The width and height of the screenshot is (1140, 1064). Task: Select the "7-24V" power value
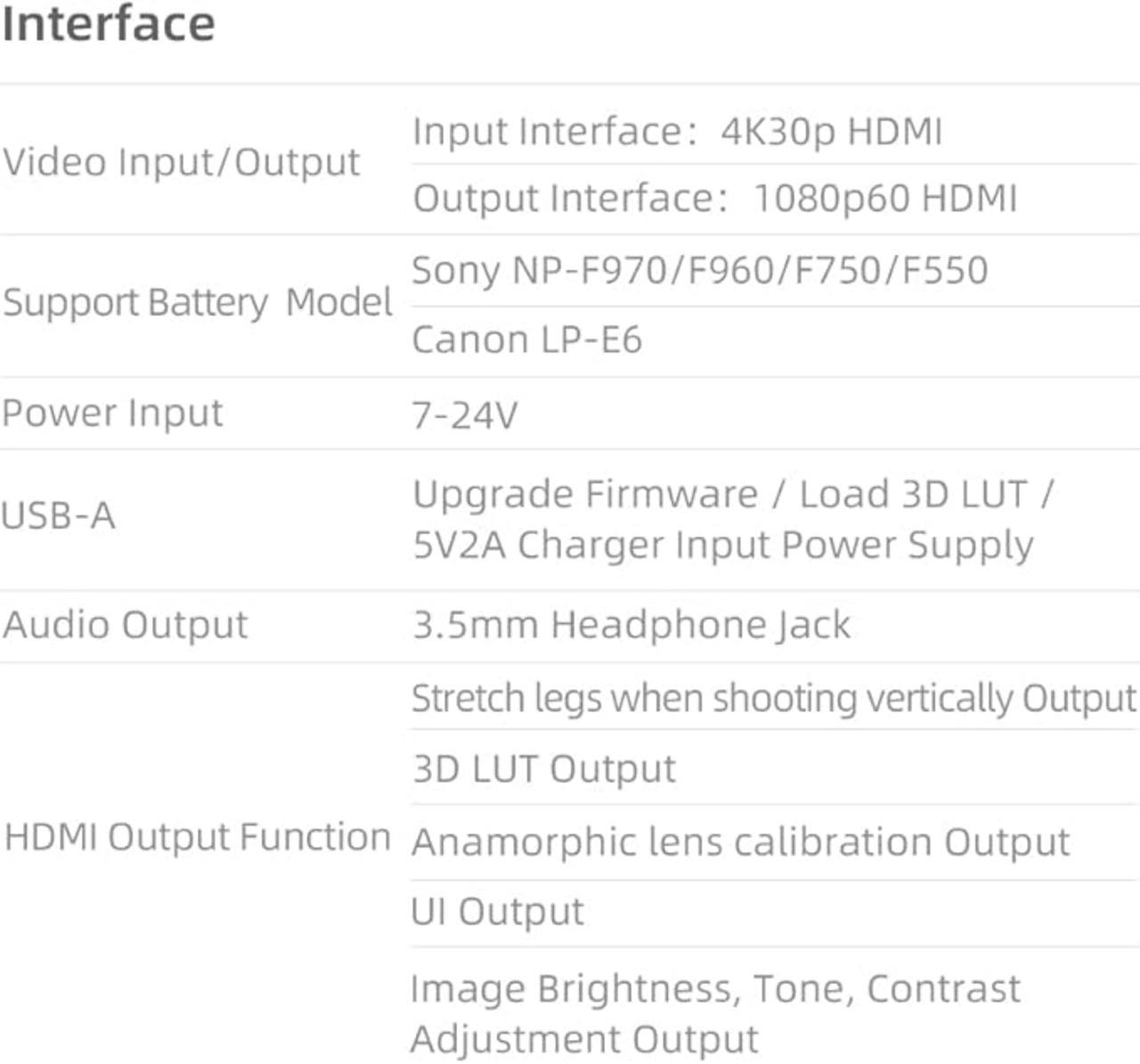[464, 416]
